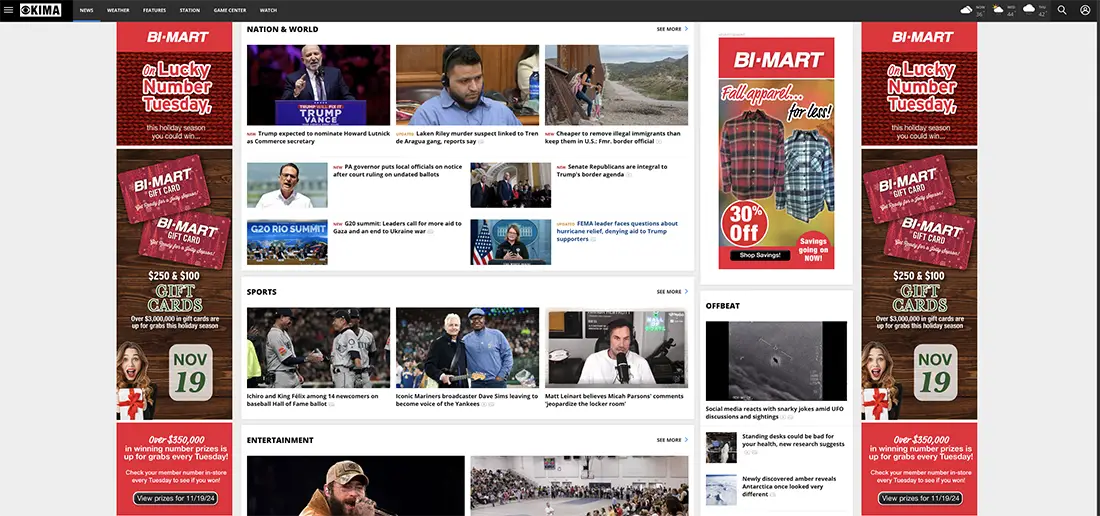Open the hamburger menu icon
Viewport: 1100px width, 516px height.
8,11
